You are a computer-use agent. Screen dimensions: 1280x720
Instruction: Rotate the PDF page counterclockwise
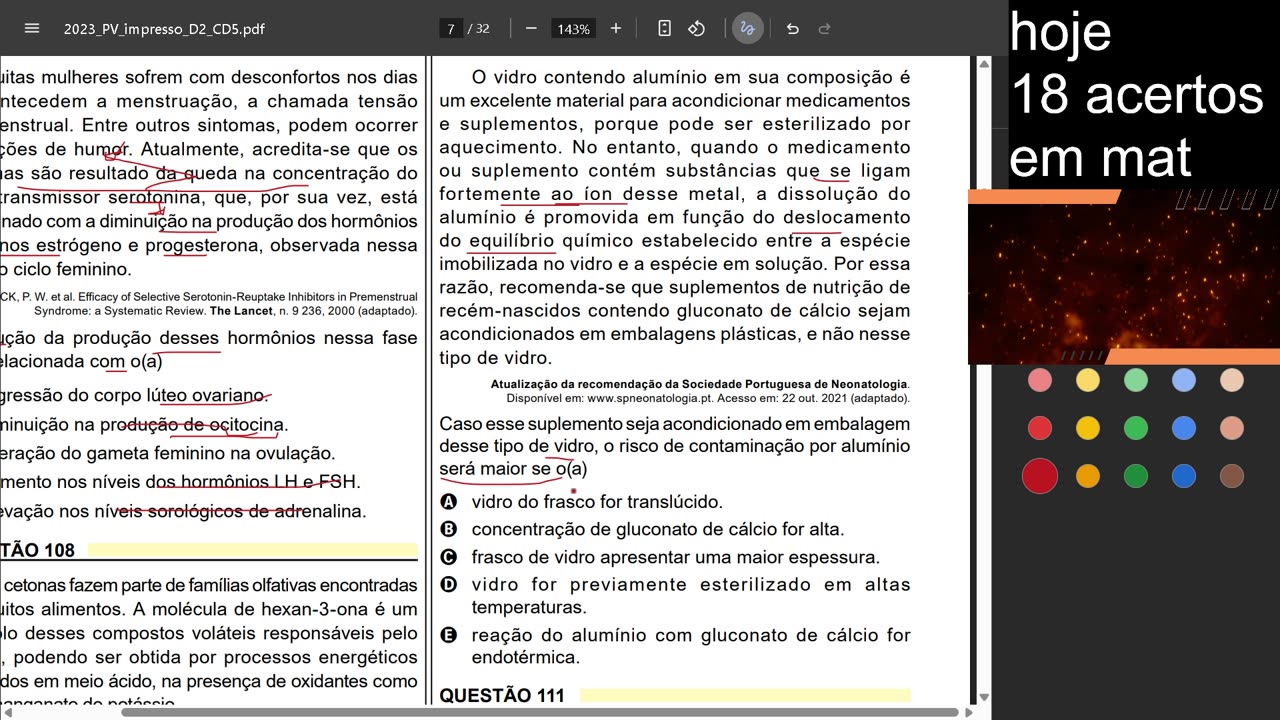(x=697, y=28)
